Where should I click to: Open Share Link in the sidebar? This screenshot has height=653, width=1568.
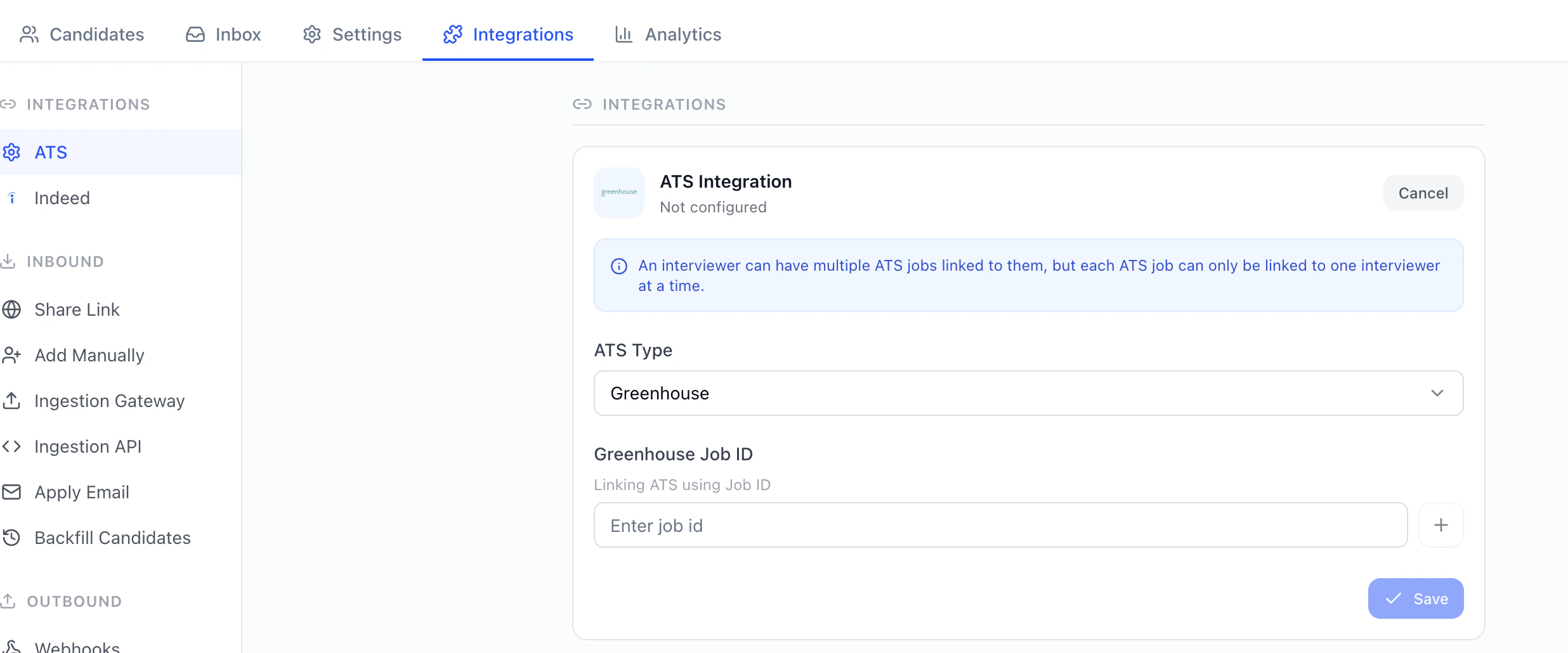(x=121, y=309)
